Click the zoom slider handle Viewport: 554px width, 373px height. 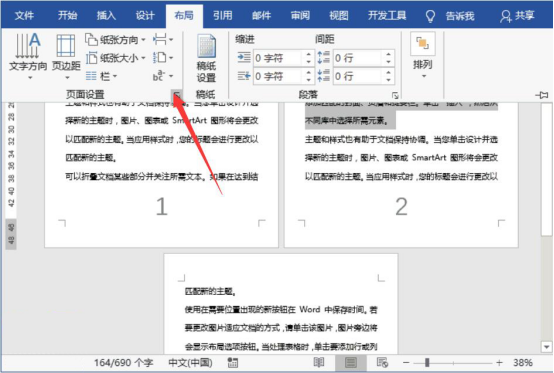(x=427, y=363)
